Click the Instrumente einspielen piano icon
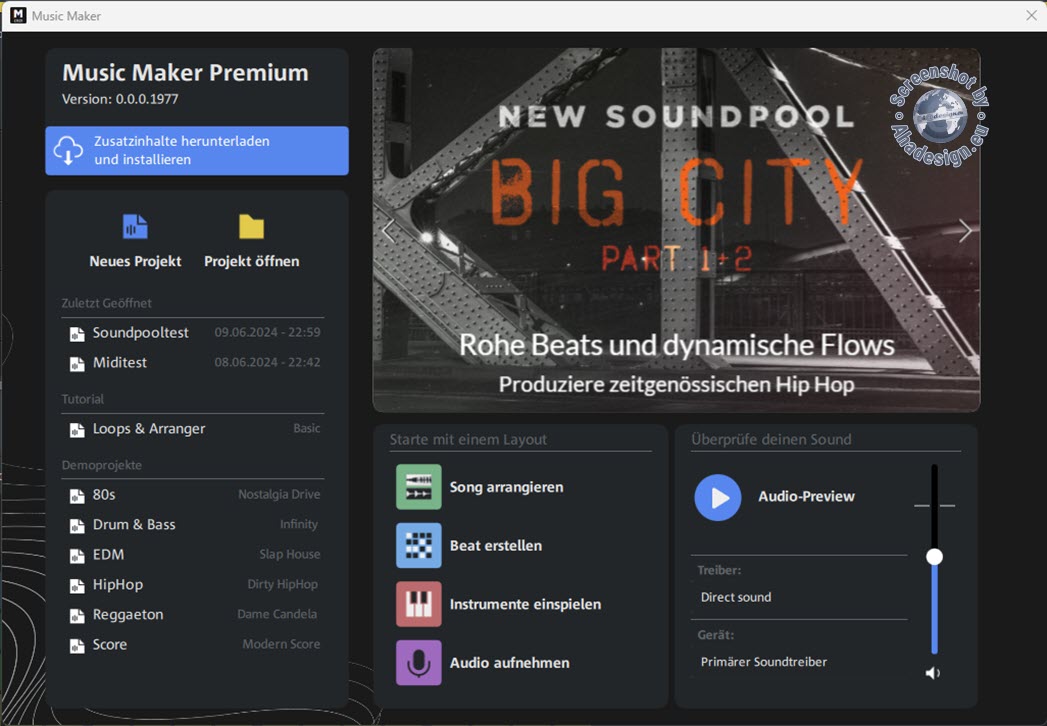1047x726 pixels. 419,604
